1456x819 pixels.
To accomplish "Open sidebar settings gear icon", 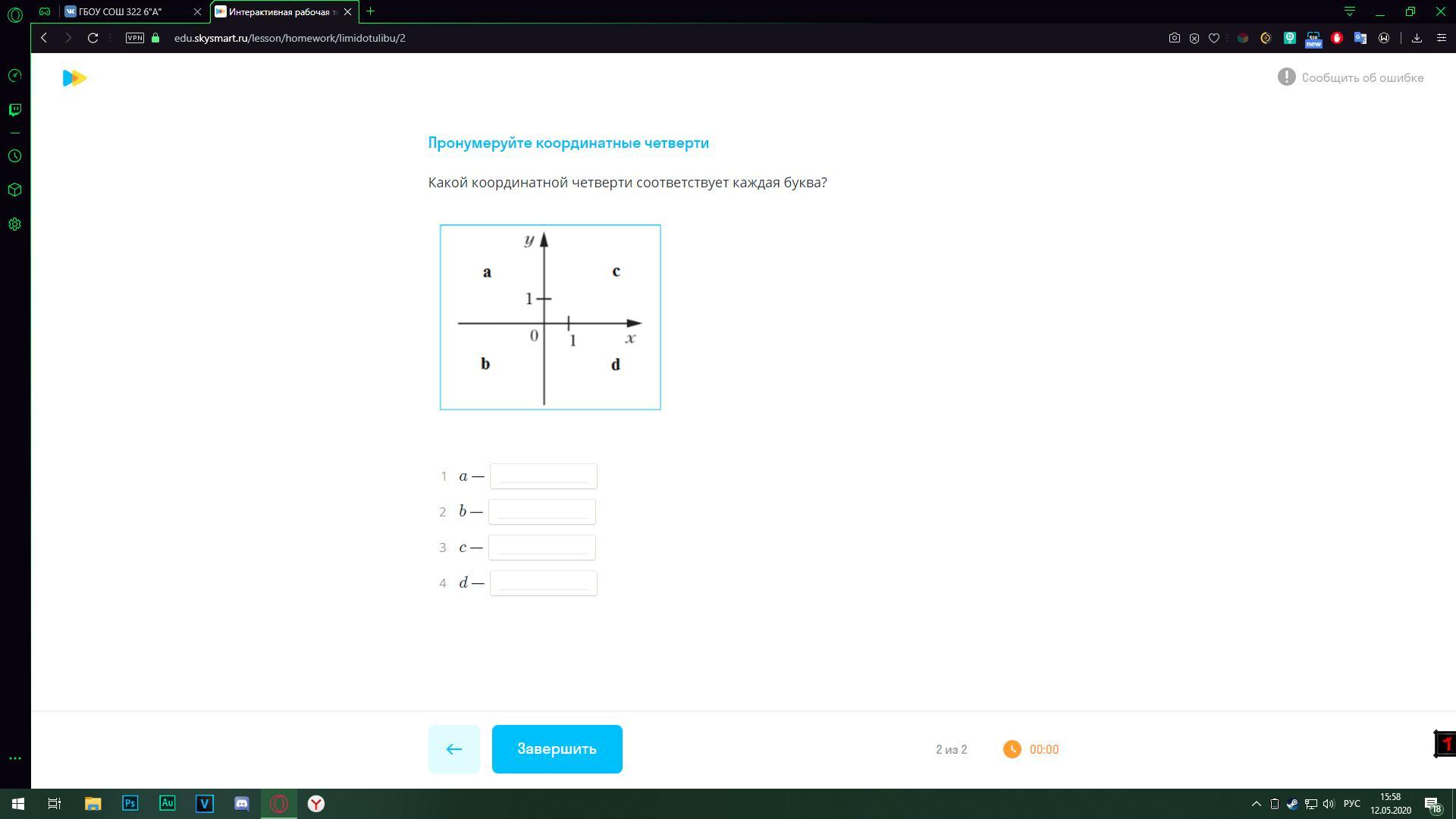I will 14,224.
